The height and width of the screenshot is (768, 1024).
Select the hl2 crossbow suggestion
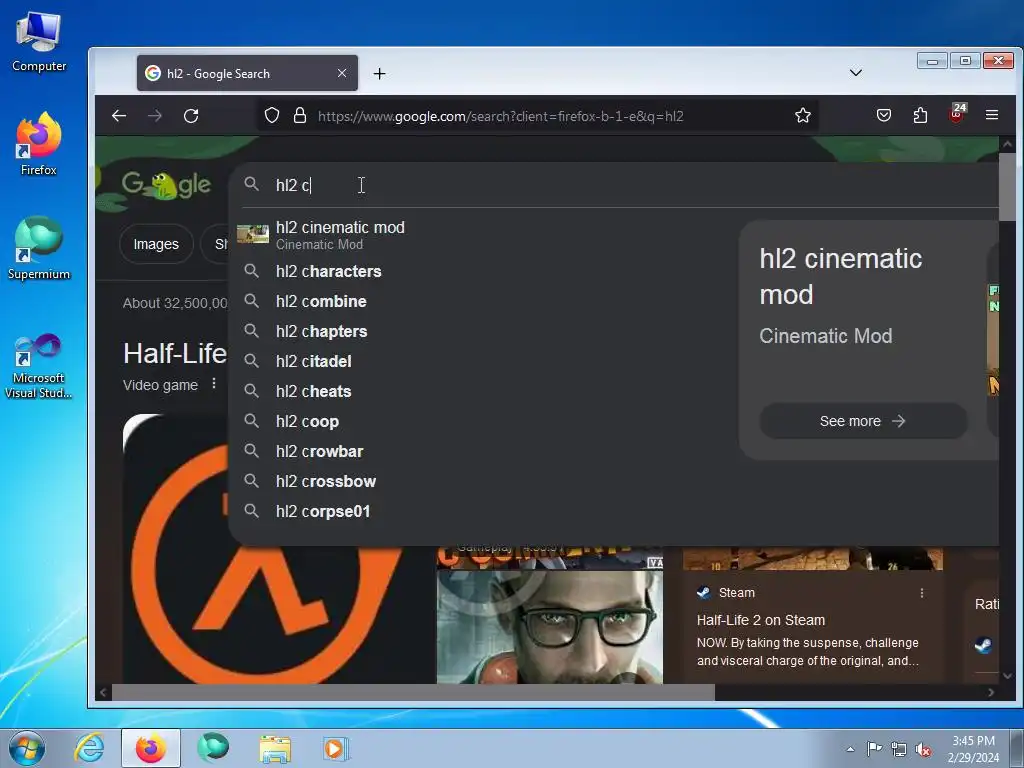click(483, 481)
